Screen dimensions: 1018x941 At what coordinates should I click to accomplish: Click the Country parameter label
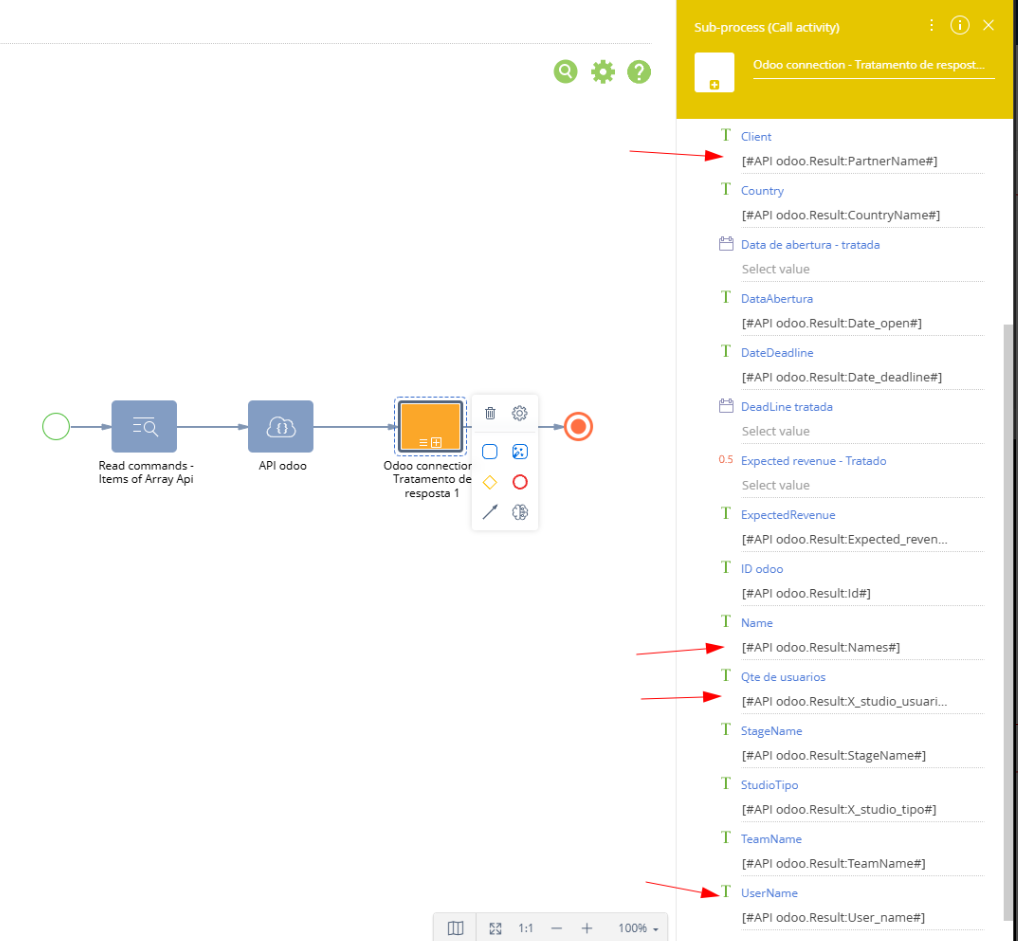(x=762, y=191)
